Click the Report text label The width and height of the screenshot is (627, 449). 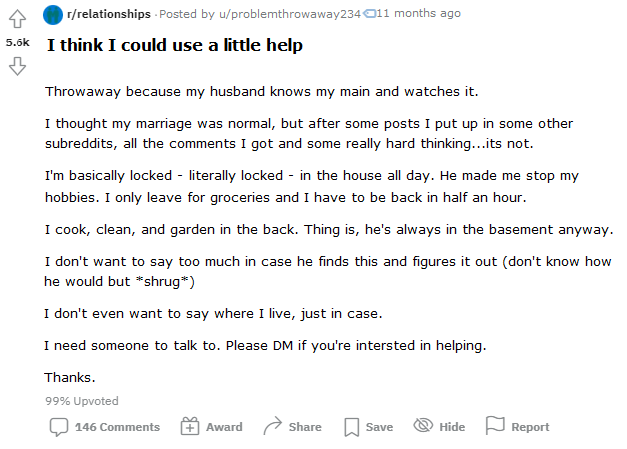[x=530, y=427]
